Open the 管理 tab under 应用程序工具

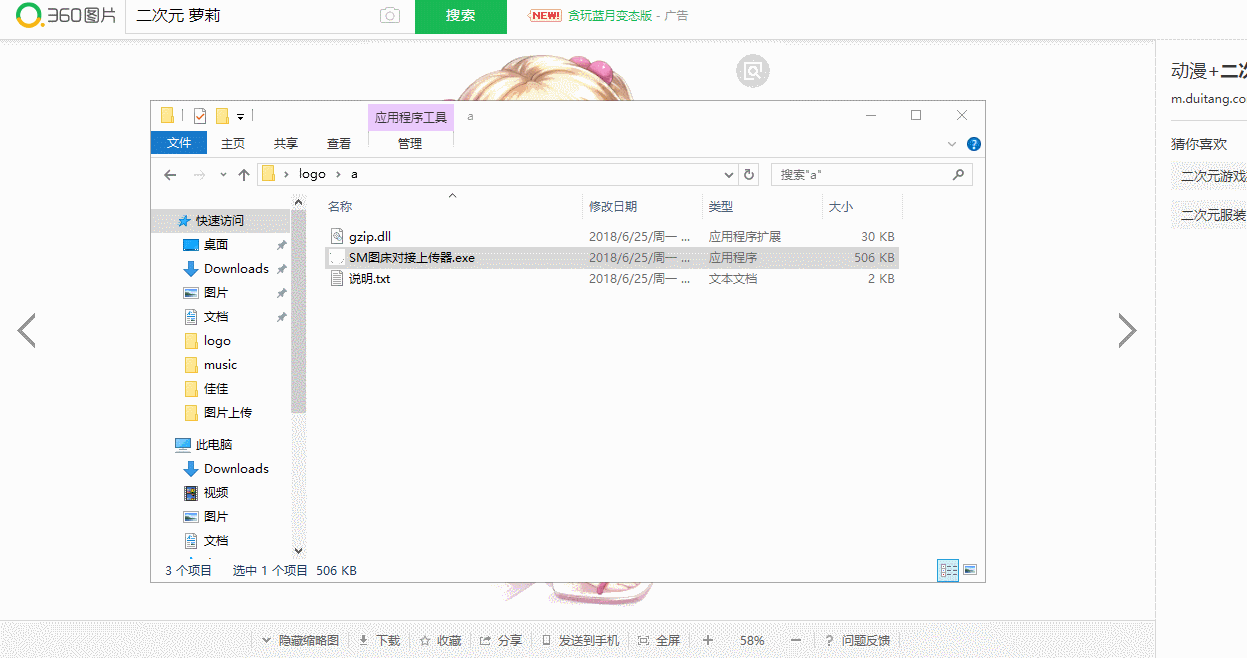point(410,143)
